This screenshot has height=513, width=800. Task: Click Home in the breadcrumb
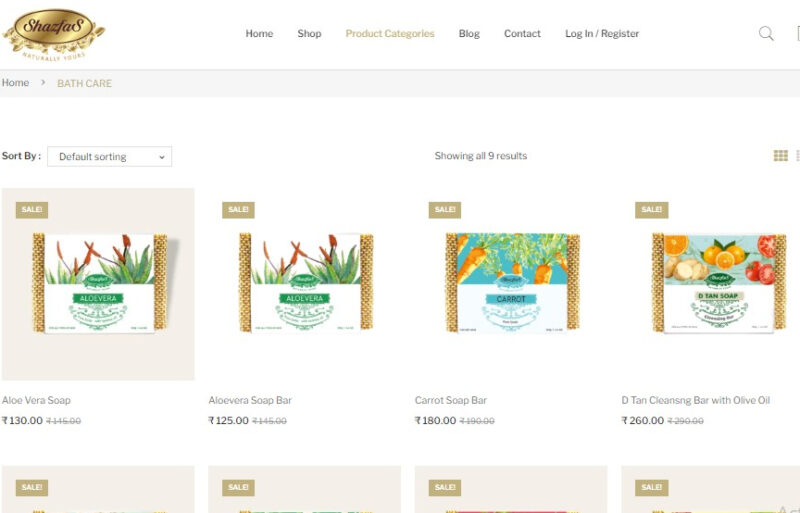[x=15, y=83]
